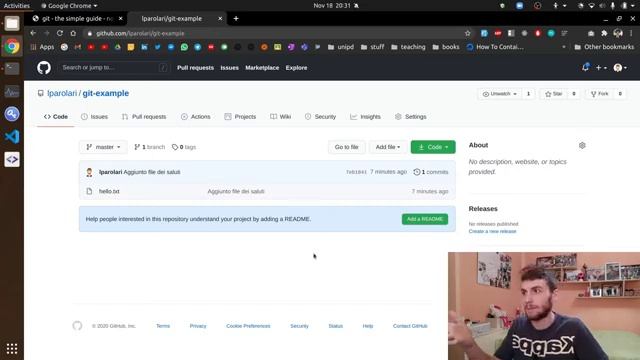Open the lparolari owner link
Screen dimensions: 640x360
(x=62, y=93)
